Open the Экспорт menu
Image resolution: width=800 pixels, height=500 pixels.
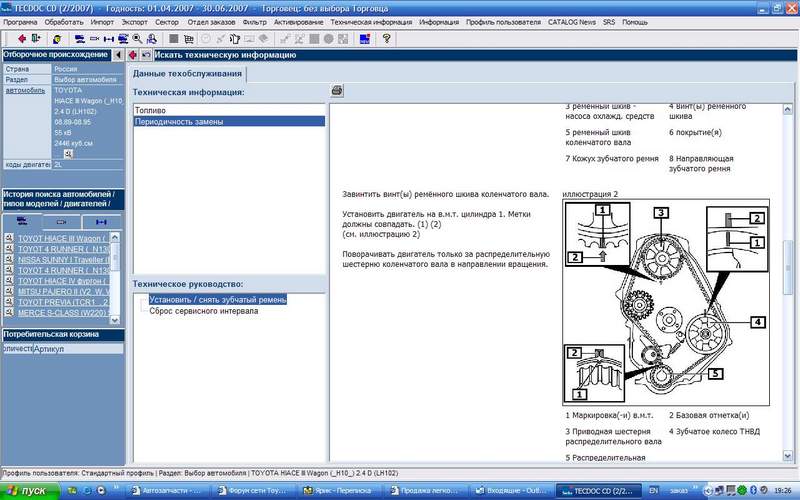tap(133, 21)
